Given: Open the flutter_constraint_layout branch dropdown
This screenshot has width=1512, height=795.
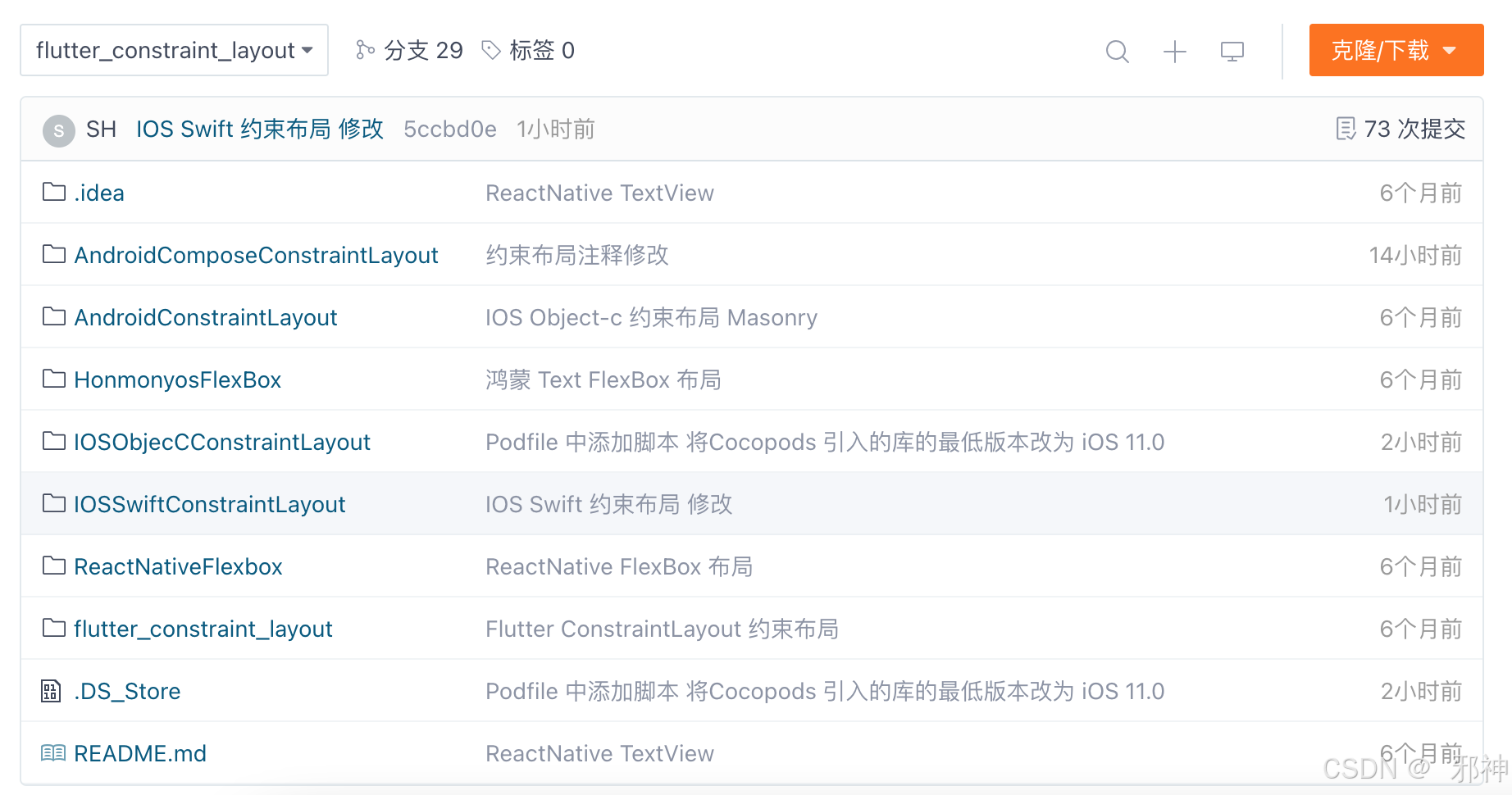Looking at the screenshot, I should [174, 50].
